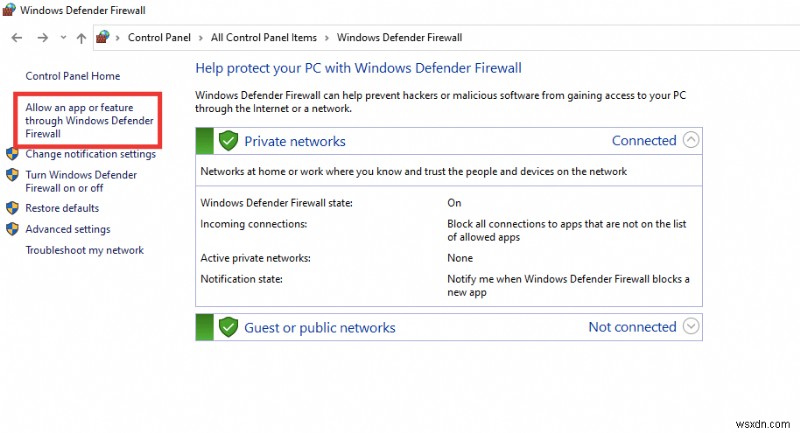Click the shield icon beside Change notification settings
The height and width of the screenshot is (433, 800).
13,154
